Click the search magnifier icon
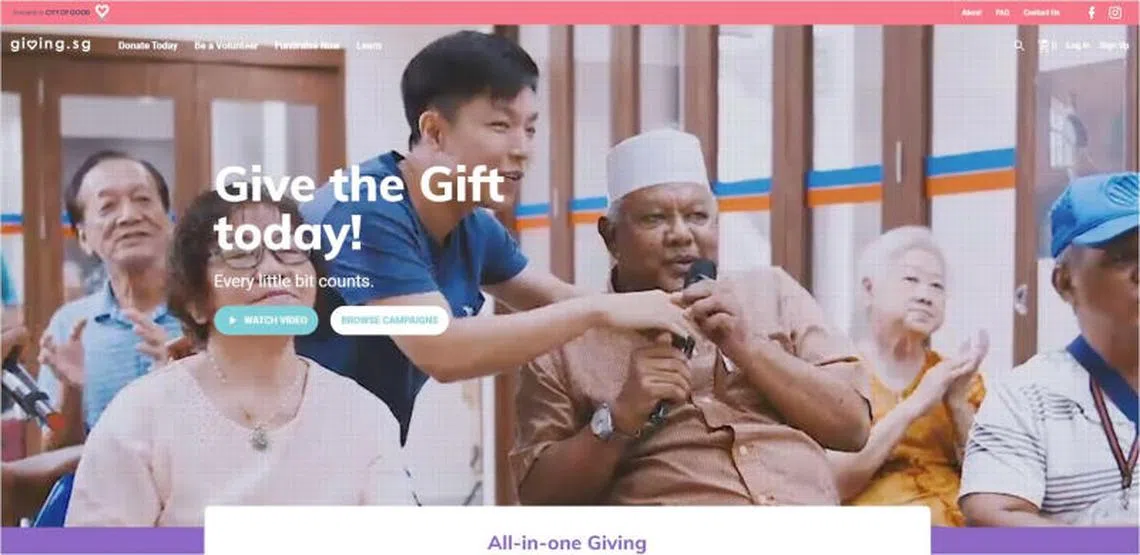This screenshot has width=1140, height=555. pos(1019,45)
